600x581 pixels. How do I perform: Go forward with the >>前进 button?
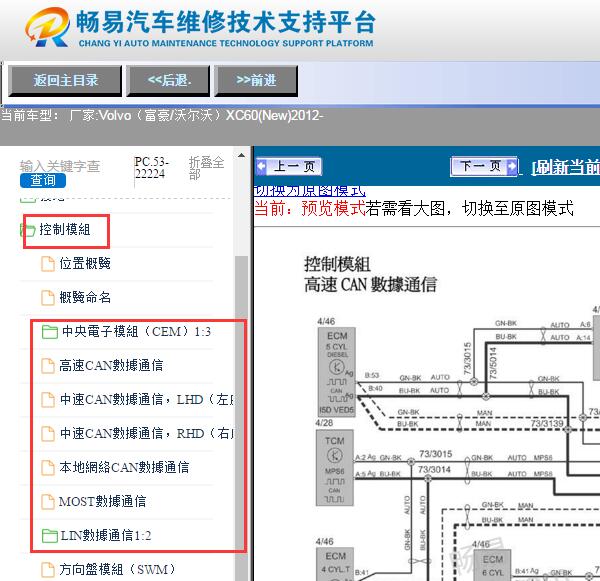(256, 80)
